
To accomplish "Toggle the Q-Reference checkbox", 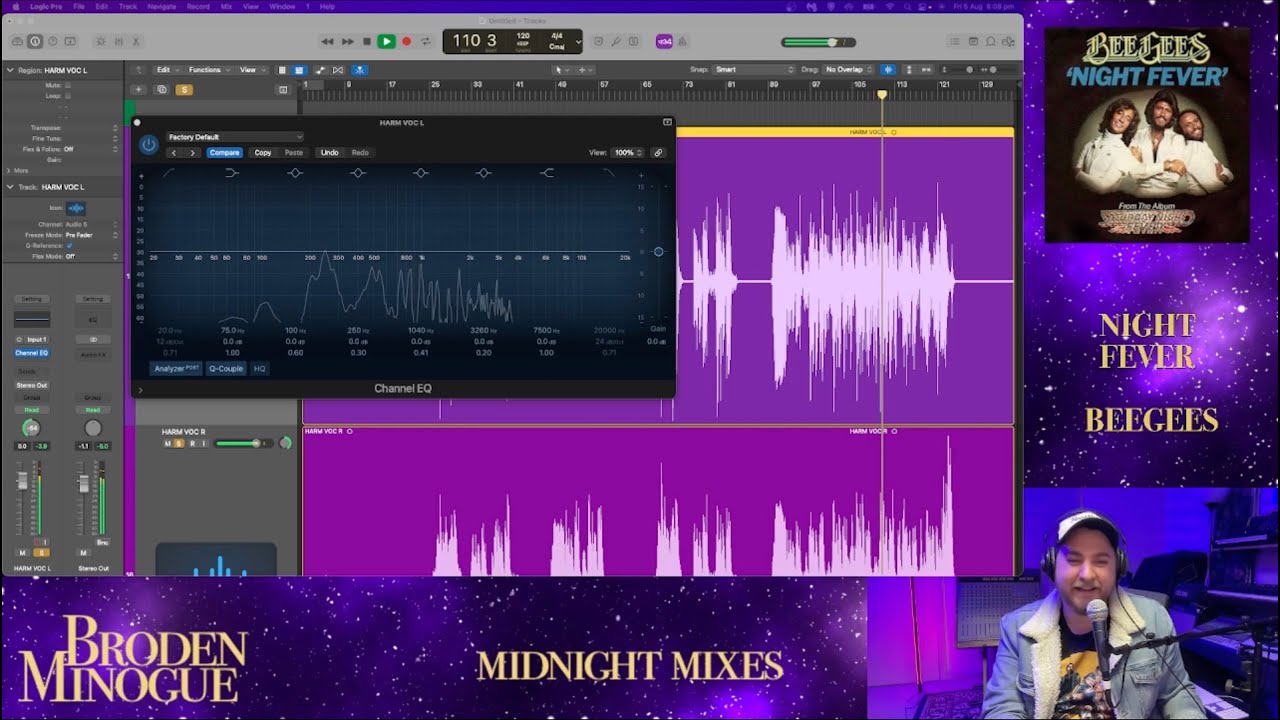I will (x=68, y=246).
